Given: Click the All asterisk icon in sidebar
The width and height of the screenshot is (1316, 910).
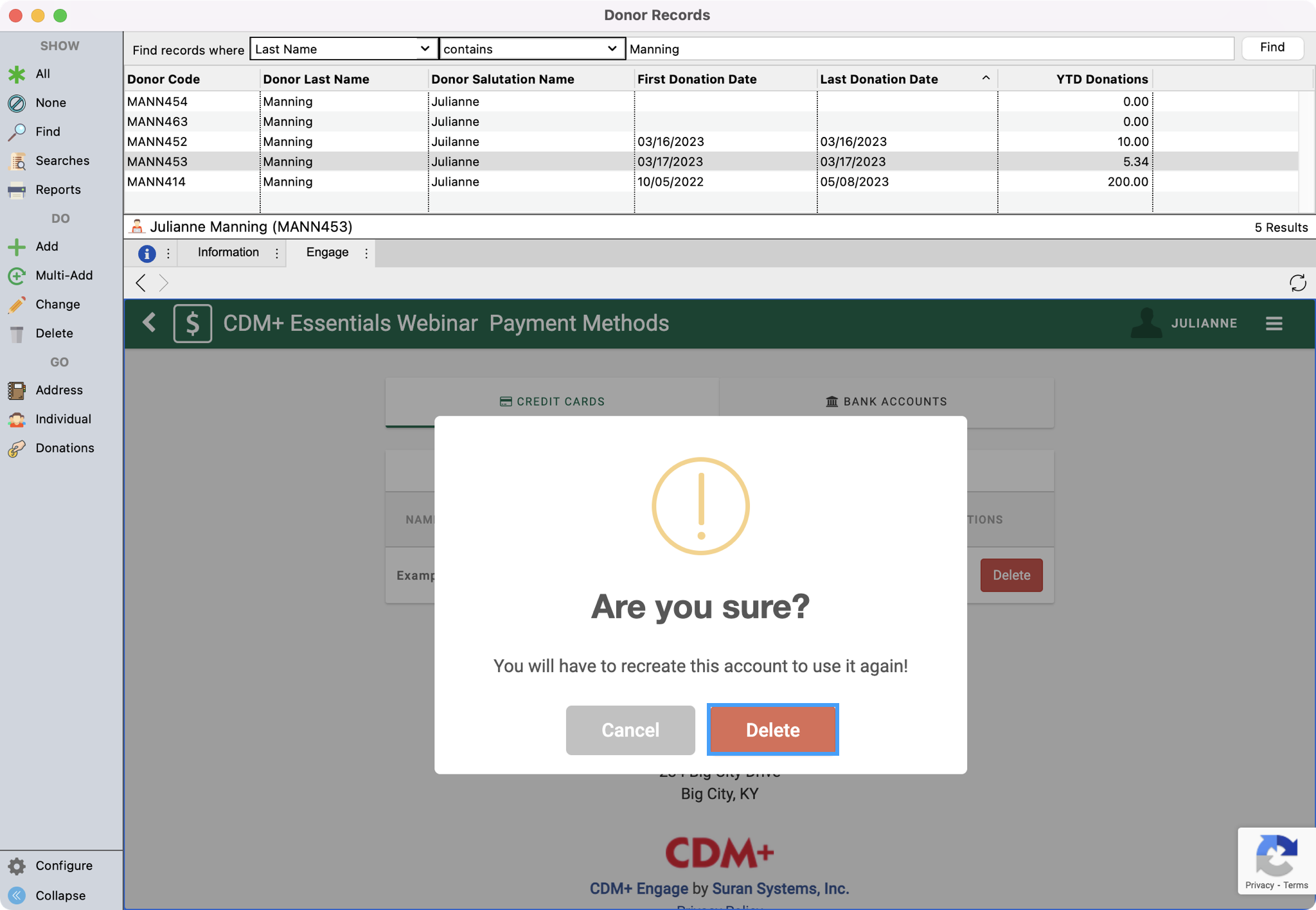Looking at the screenshot, I should coord(17,74).
